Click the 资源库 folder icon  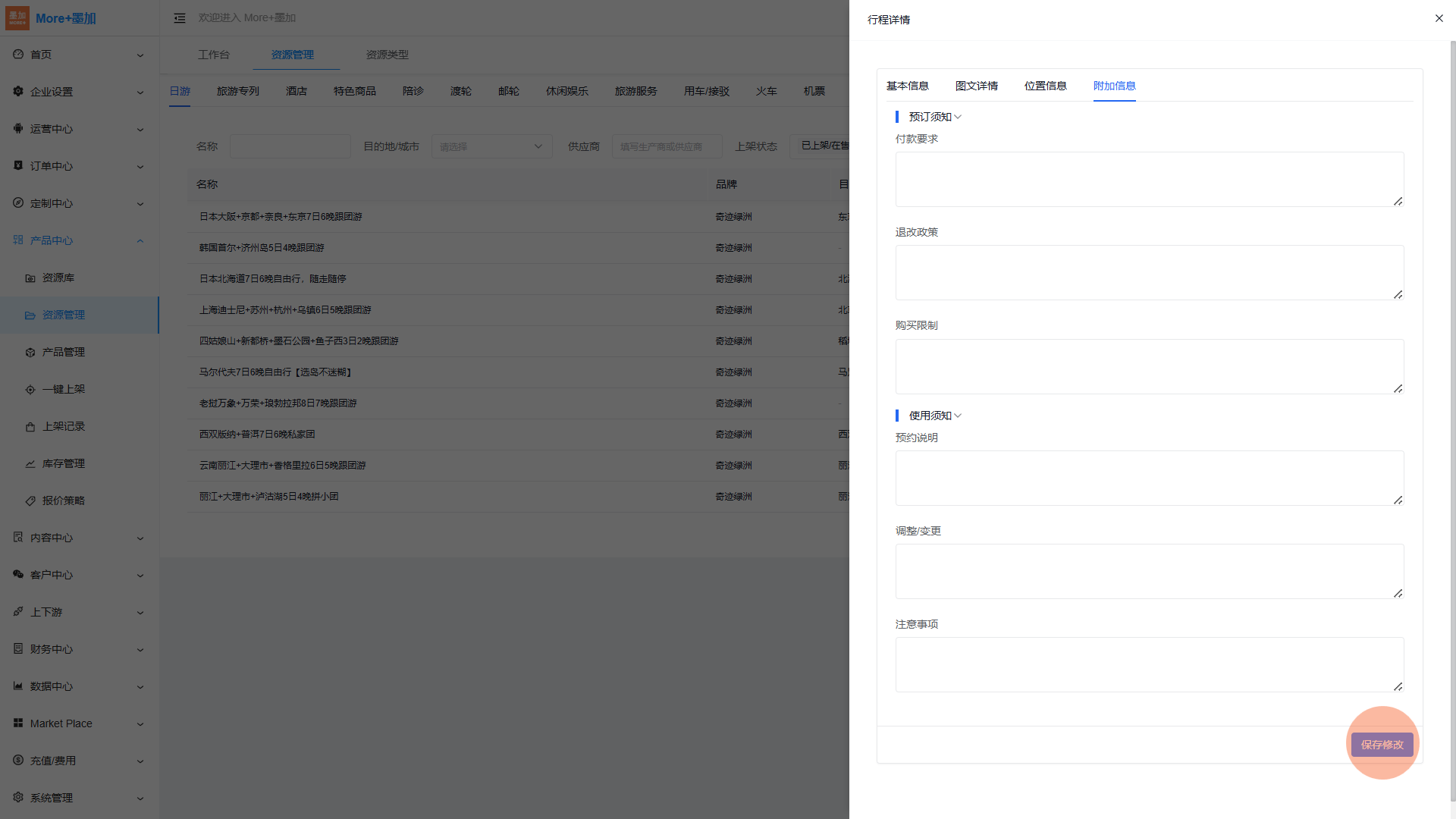(30, 278)
